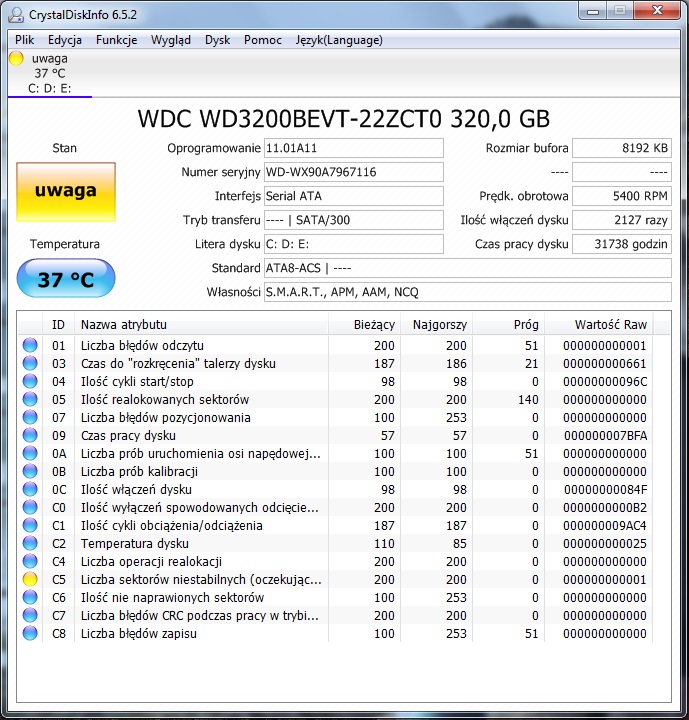The image size is (689, 720).
Task: Click blue status icon for attribute C8
Action: [x=30, y=633]
